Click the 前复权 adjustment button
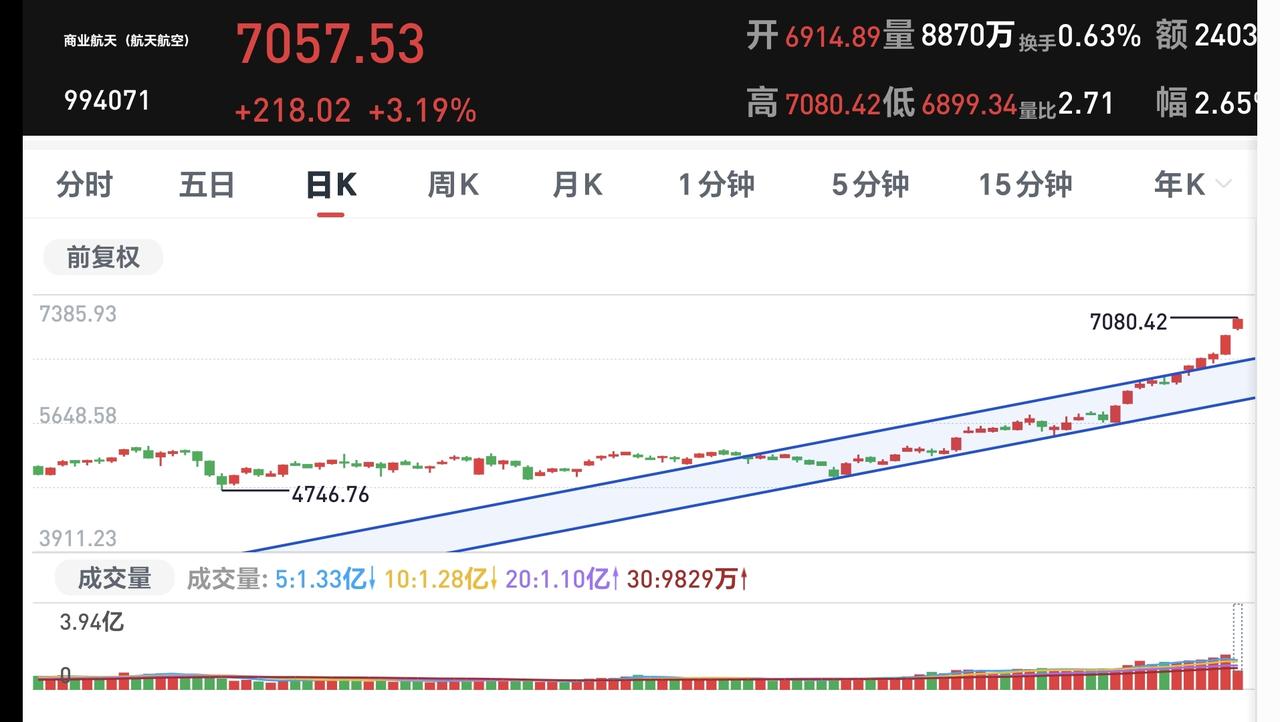Screen dimensions: 1280x722 (x=103, y=258)
